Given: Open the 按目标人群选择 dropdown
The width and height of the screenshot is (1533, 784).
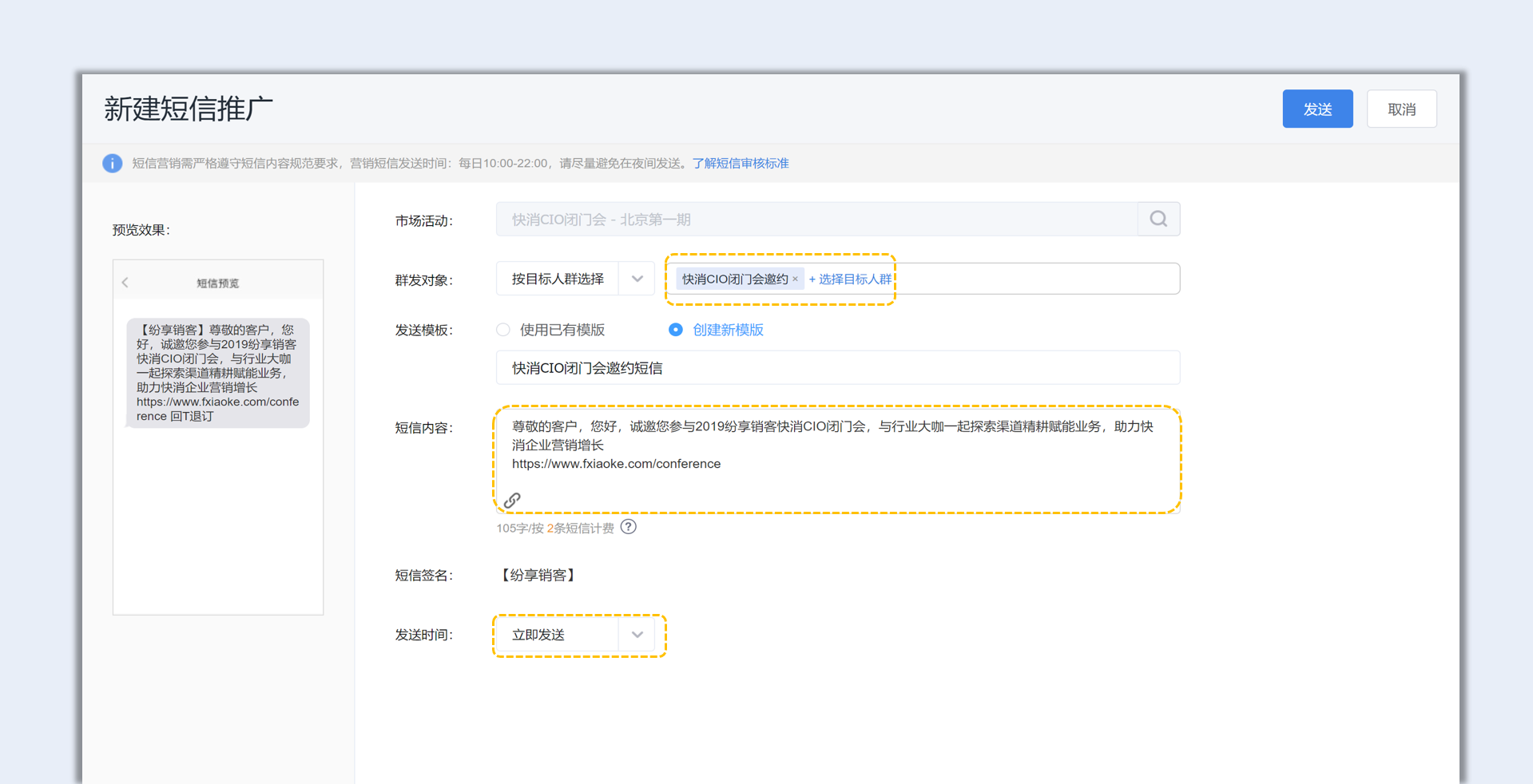Looking at the screenshot, I should pyautogui.click(x=575, y=279).
